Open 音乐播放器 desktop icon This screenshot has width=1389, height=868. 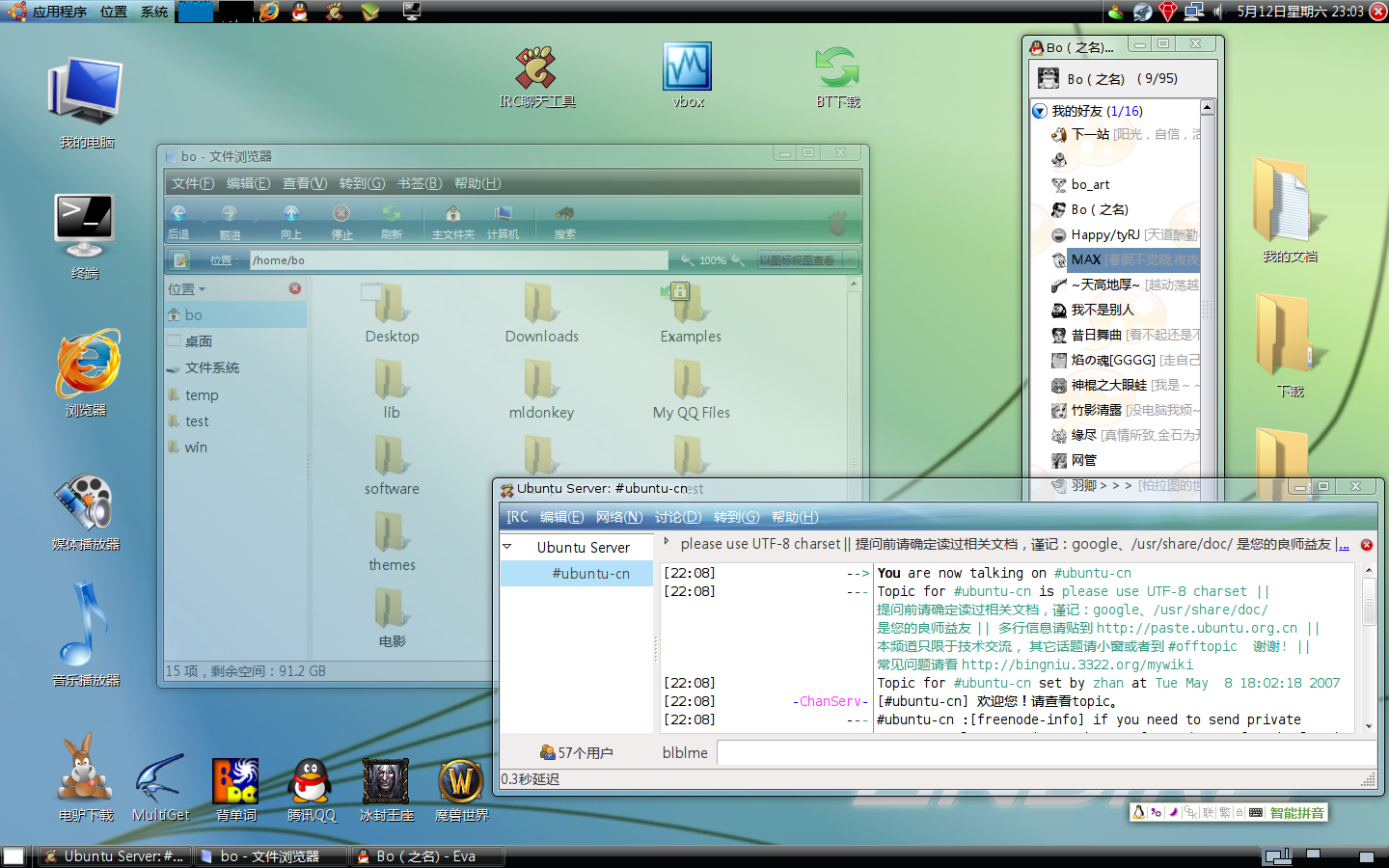(85, 635)
